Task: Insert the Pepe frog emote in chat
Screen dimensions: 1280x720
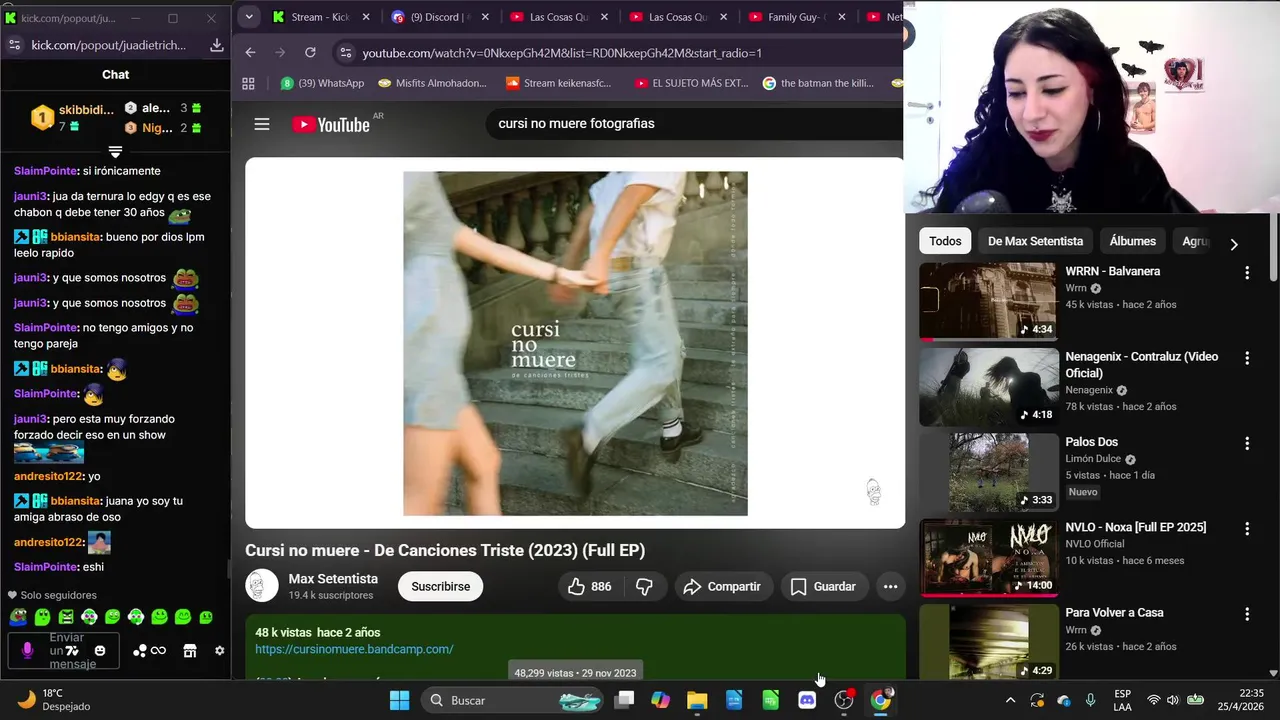Action: 19,617
